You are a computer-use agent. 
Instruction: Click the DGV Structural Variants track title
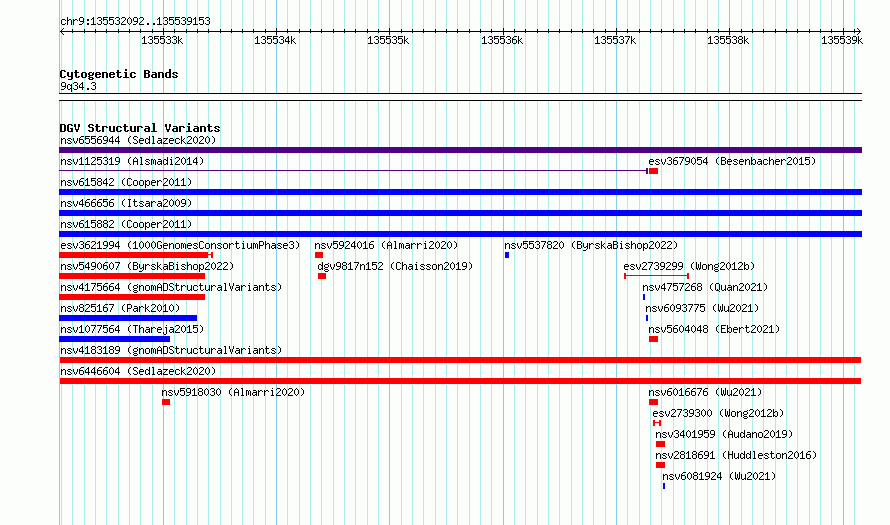click(x=140, y=128)
